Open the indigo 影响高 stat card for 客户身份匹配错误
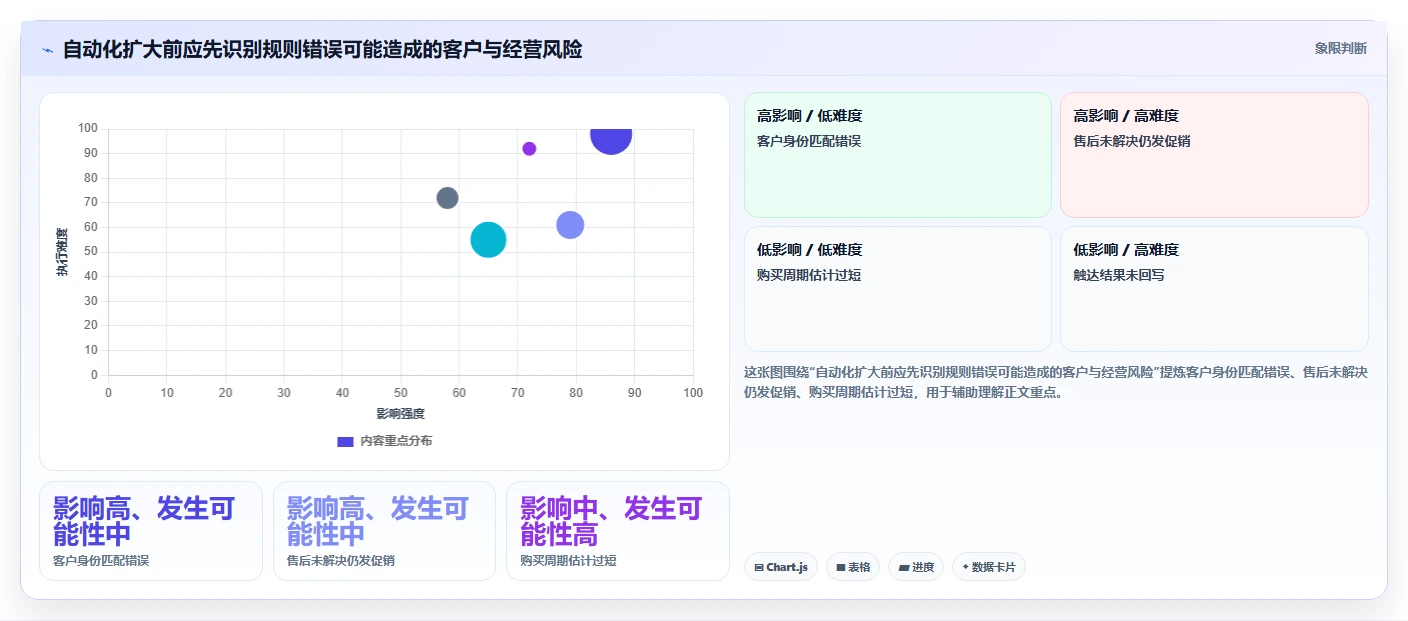The width and height of the screenshot is (1408, 621). [x=151, y=531]
